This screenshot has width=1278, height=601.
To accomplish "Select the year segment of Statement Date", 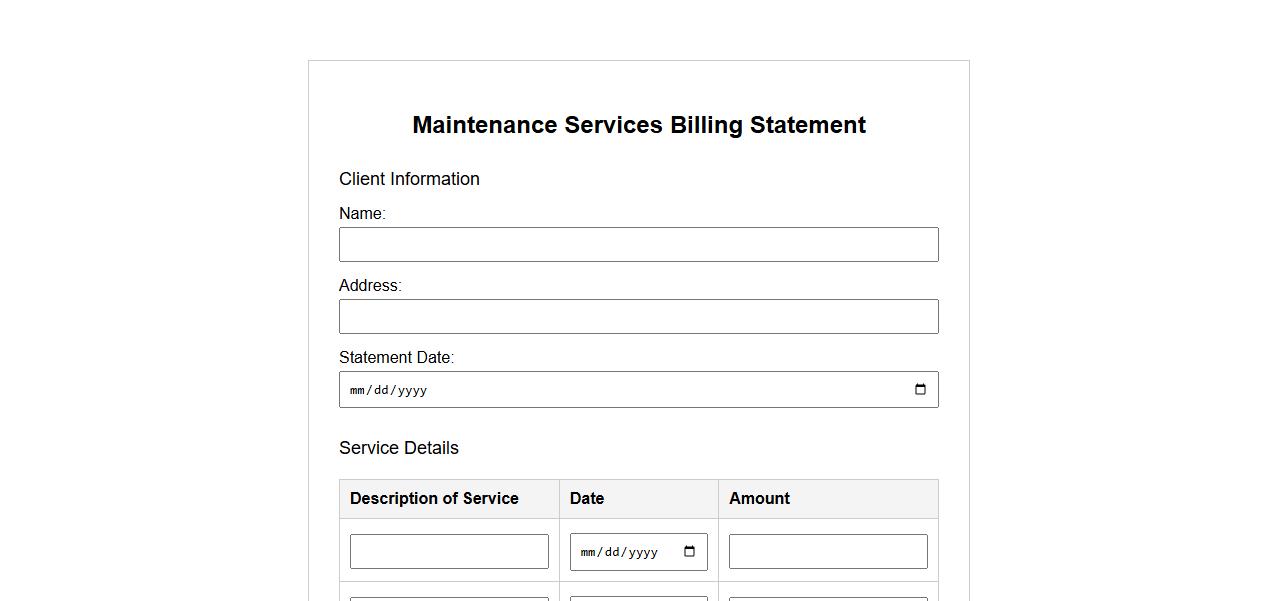I will coord(412,390).
